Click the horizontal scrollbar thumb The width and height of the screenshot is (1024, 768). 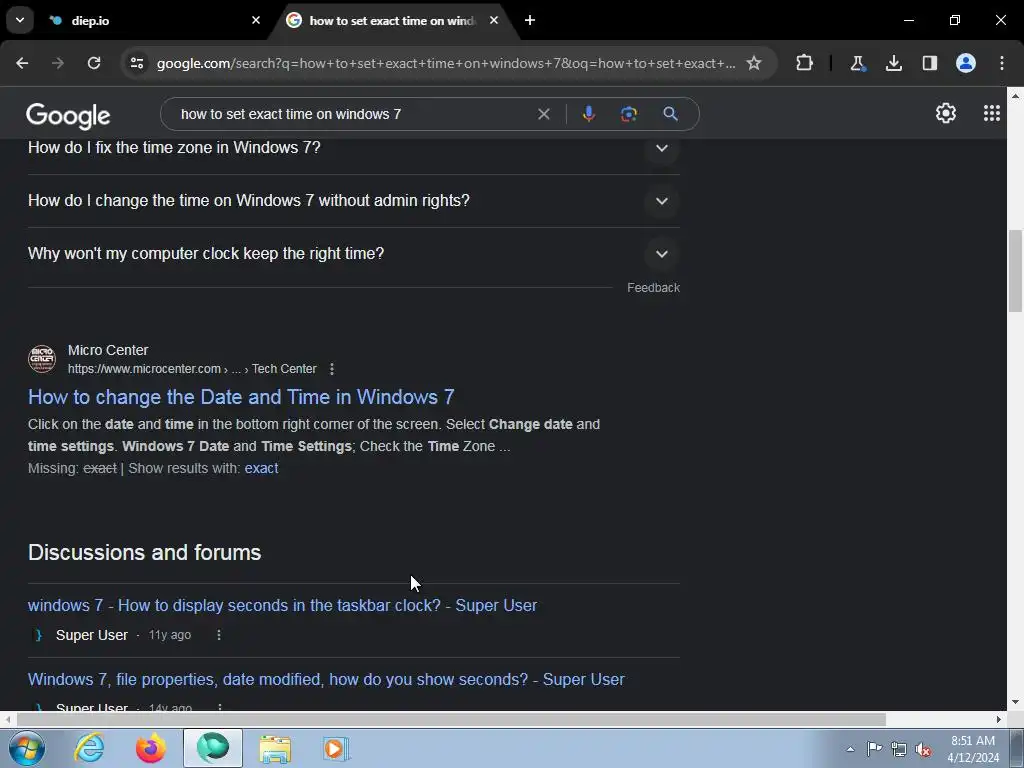click(451, 720)
